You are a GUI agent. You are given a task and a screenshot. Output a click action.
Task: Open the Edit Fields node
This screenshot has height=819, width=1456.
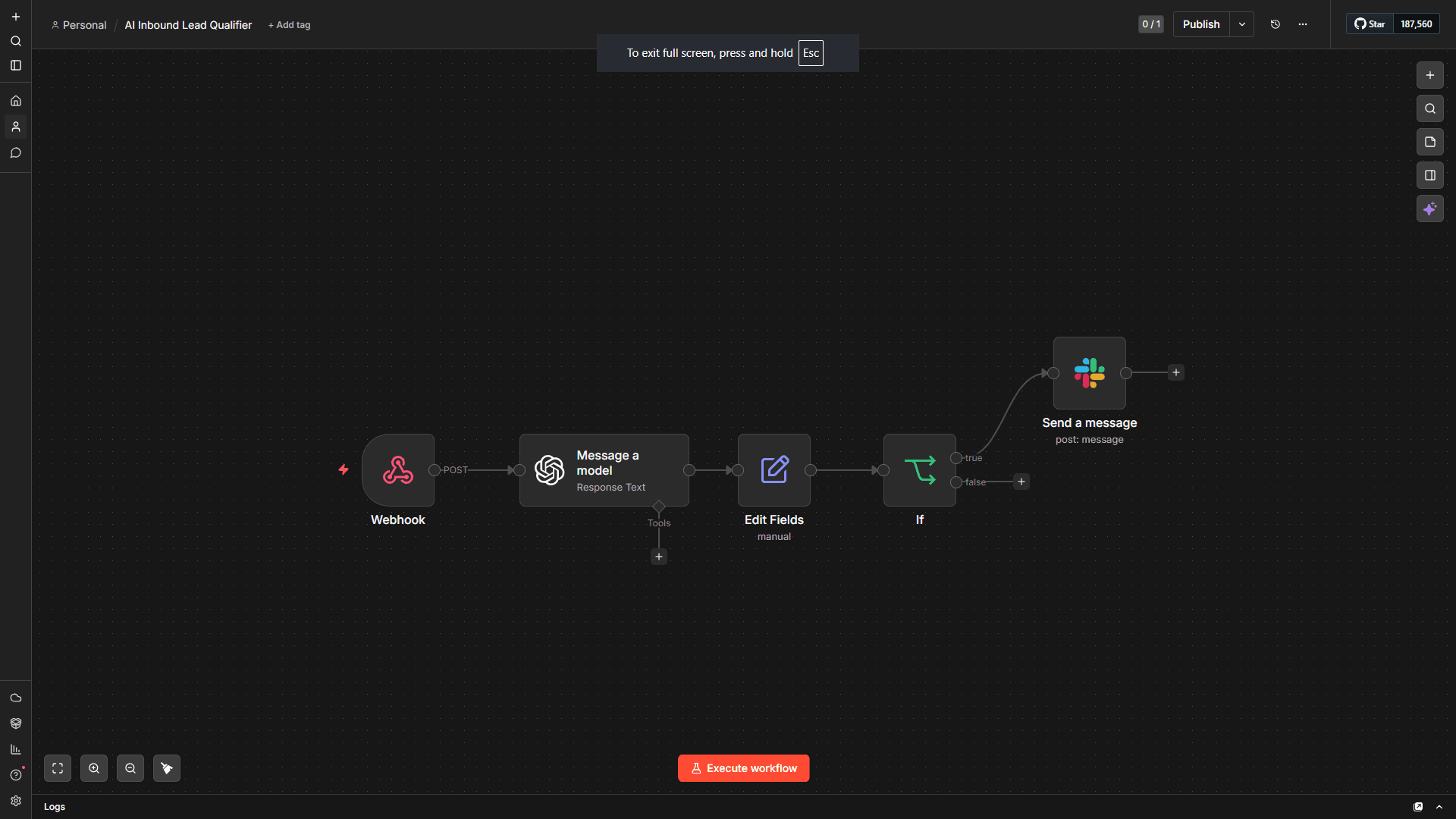773,470
